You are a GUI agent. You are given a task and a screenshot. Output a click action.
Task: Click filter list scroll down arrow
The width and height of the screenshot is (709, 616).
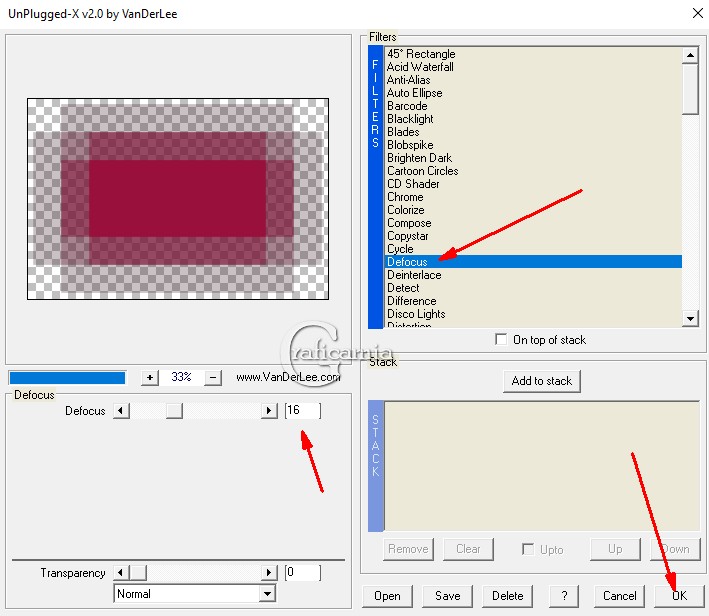click(690, 318)
